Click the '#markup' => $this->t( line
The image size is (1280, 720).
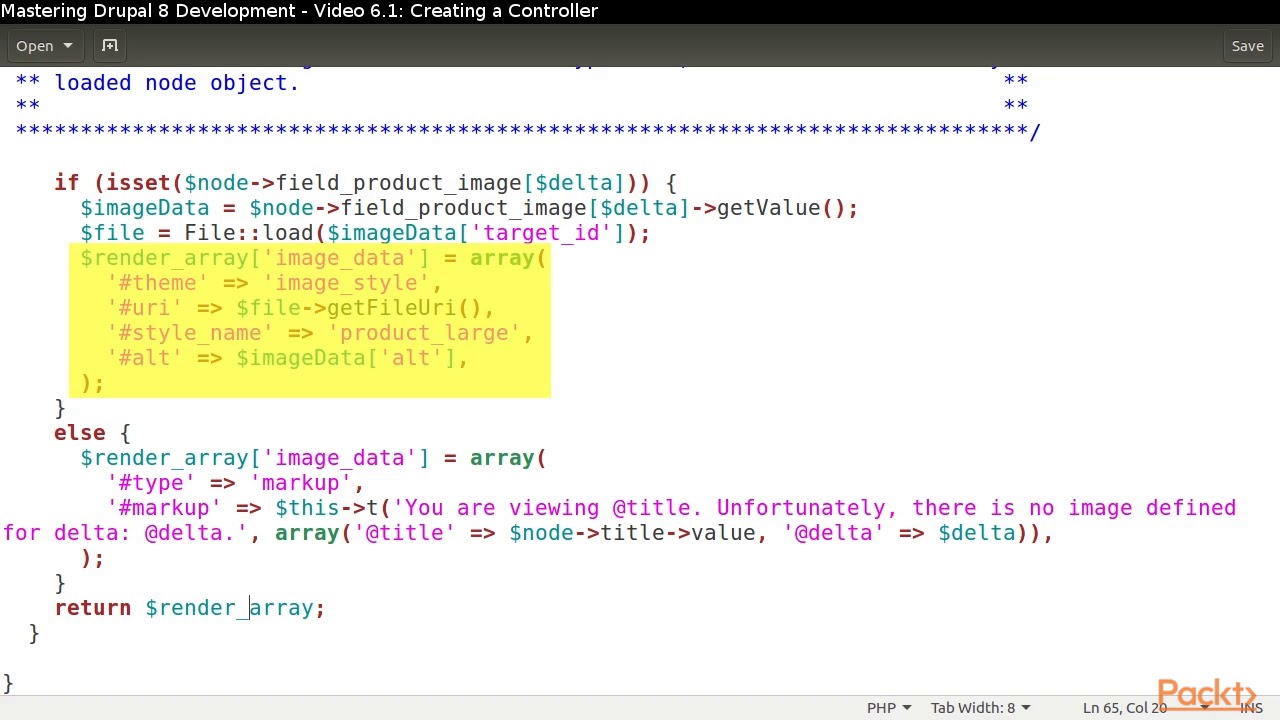coord(671,508)
